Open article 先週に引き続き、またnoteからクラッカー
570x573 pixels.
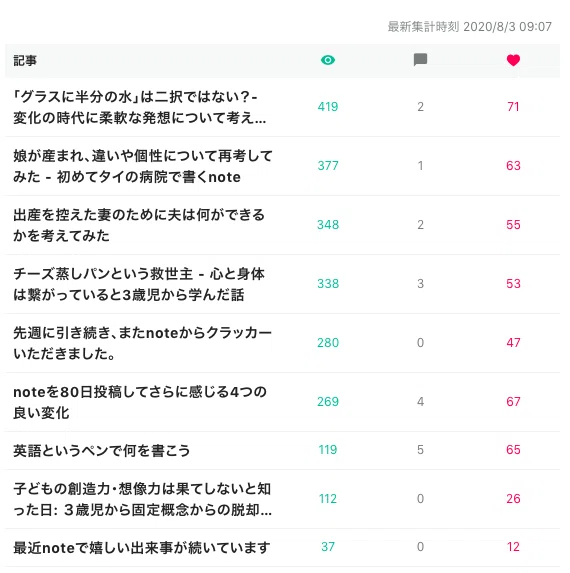coord(142,343)
